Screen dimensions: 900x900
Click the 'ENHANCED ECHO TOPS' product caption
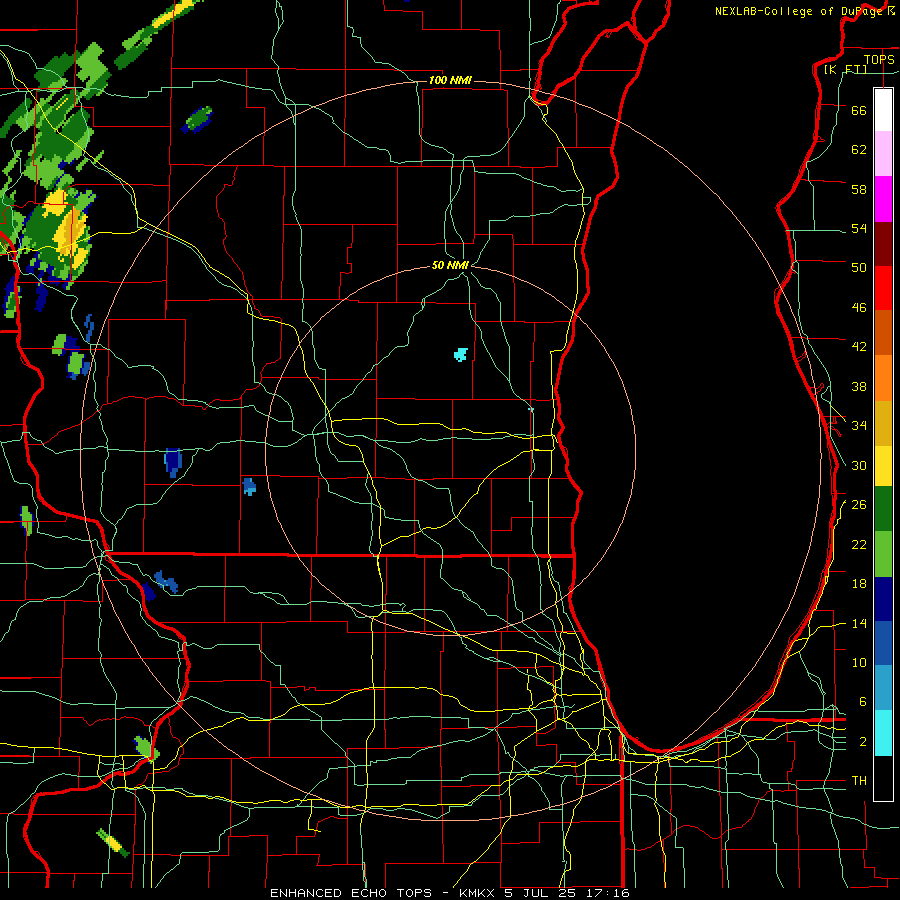(351, 893)
